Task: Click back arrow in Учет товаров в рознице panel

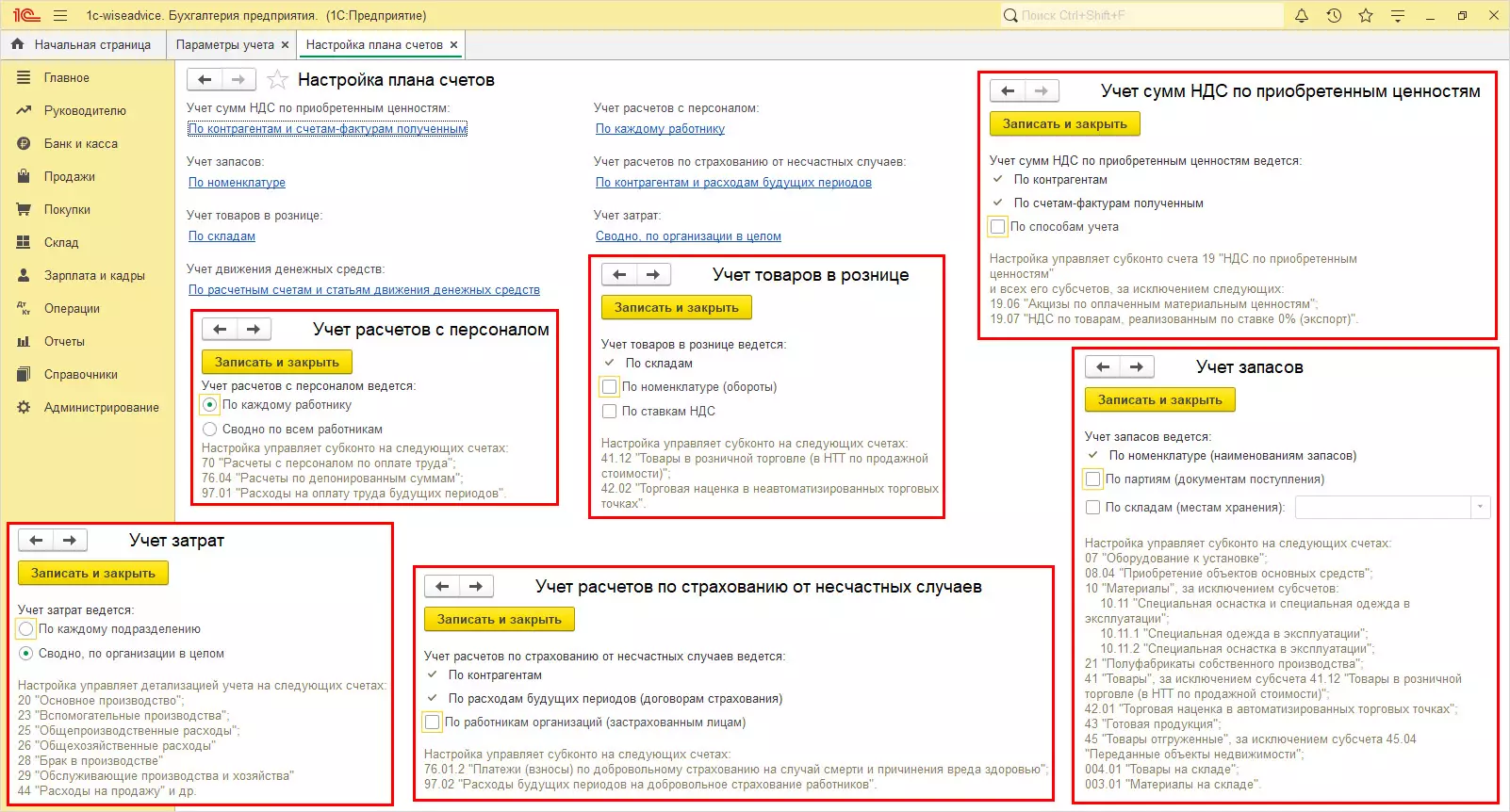Action: [x=619, y=274]
